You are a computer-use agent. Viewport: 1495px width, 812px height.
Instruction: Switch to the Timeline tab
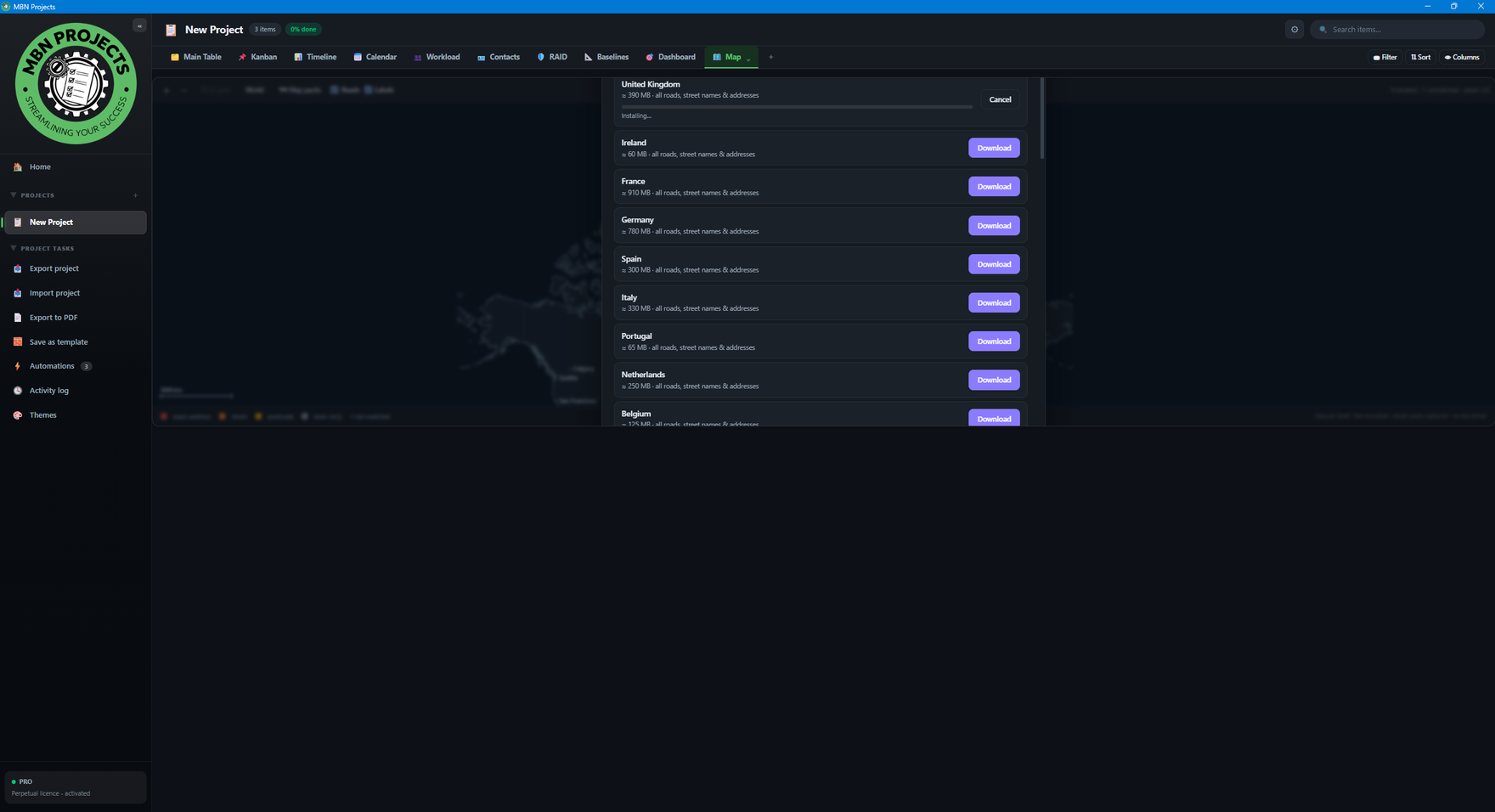[315, 57]
